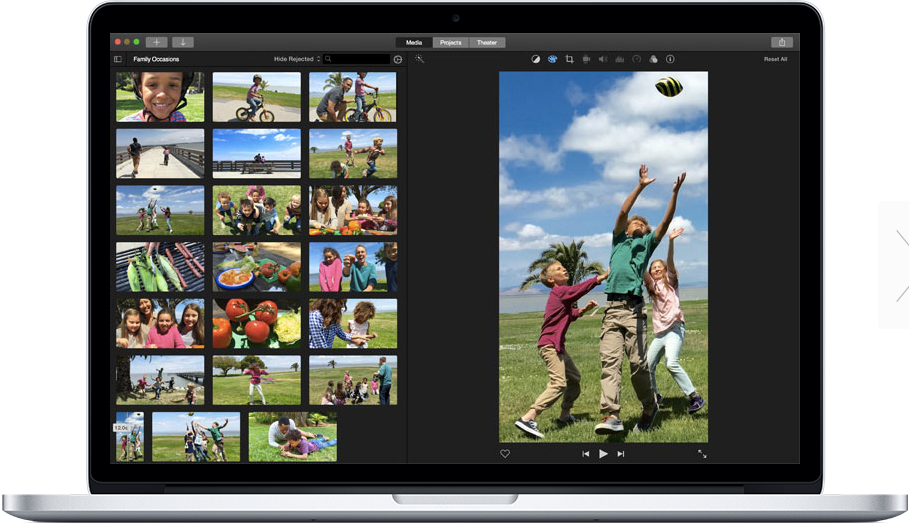Select the tomatoes and peppers thumbnail
Viewport: 909px width, 523px height.
click(257, 324)
